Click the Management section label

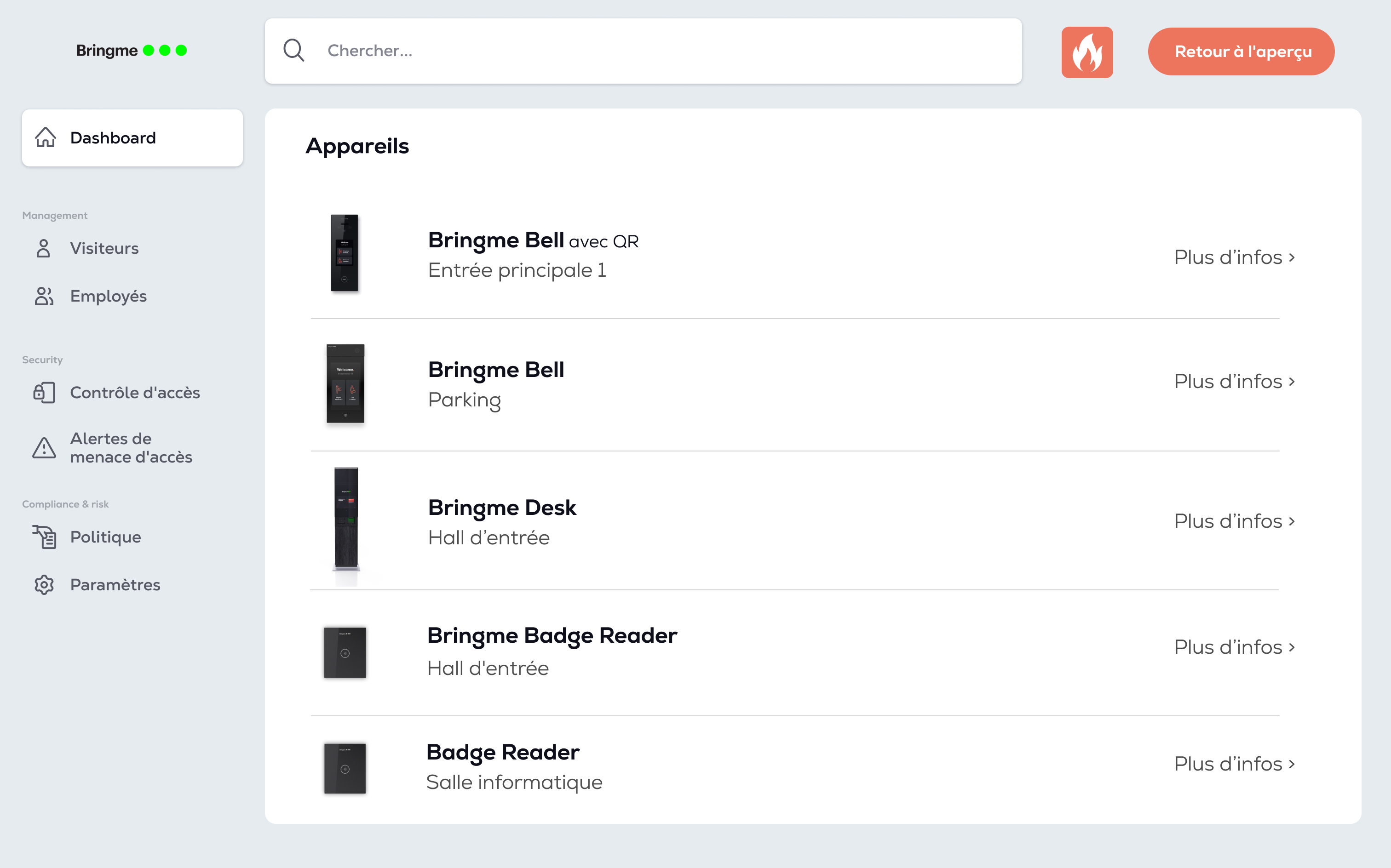point(55,216)
